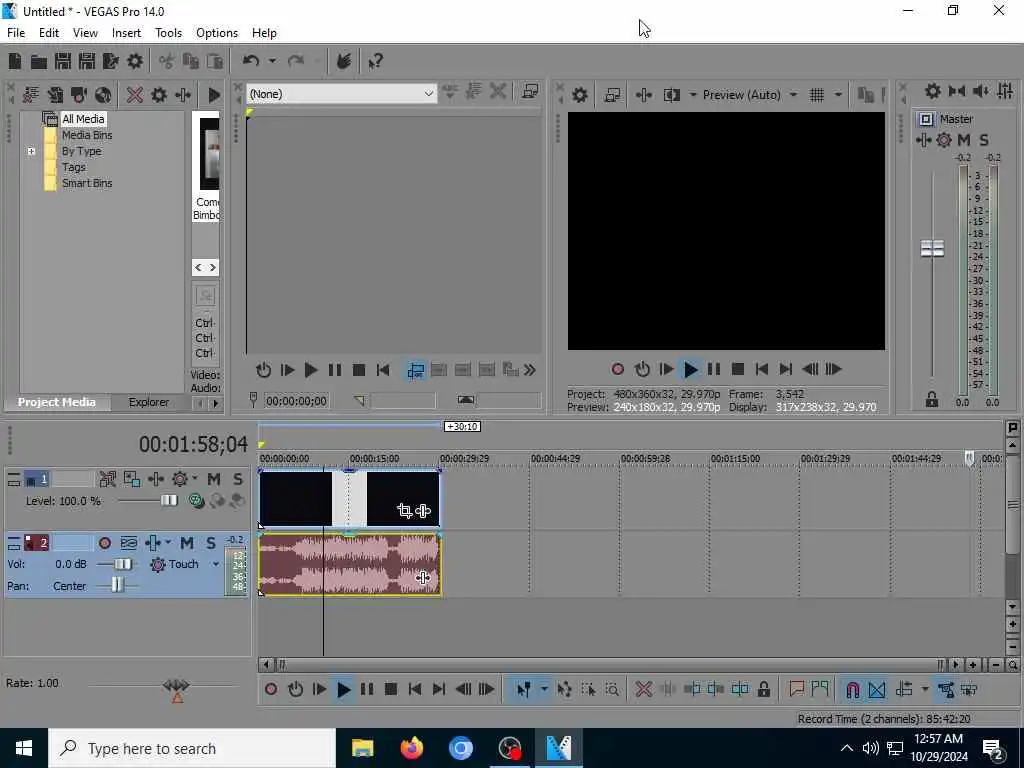Open Master bus FX icon
This screenshot has width=1024, height=768.
click(x=923, y=140)
